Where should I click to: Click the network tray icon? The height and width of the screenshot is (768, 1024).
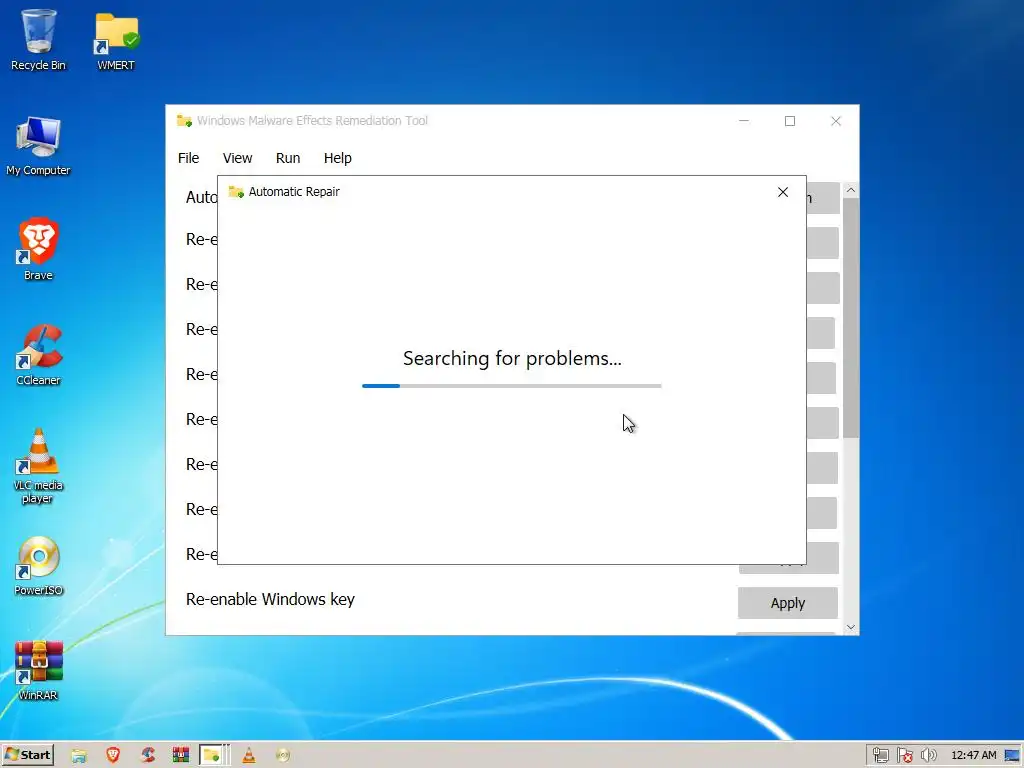pyautogui.click(x=880, y=756)
